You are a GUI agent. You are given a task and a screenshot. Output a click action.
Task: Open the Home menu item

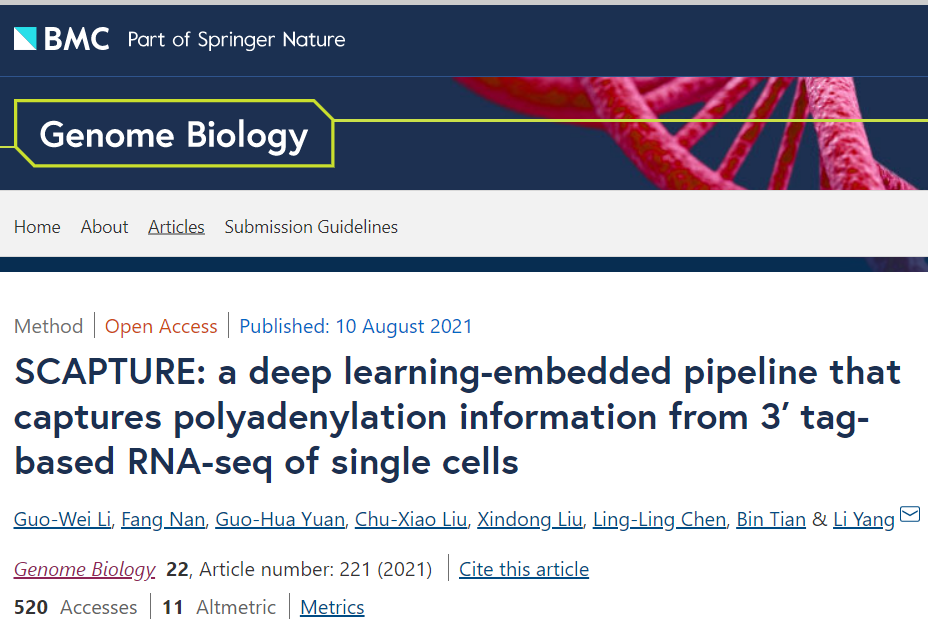tap(37, 227)
